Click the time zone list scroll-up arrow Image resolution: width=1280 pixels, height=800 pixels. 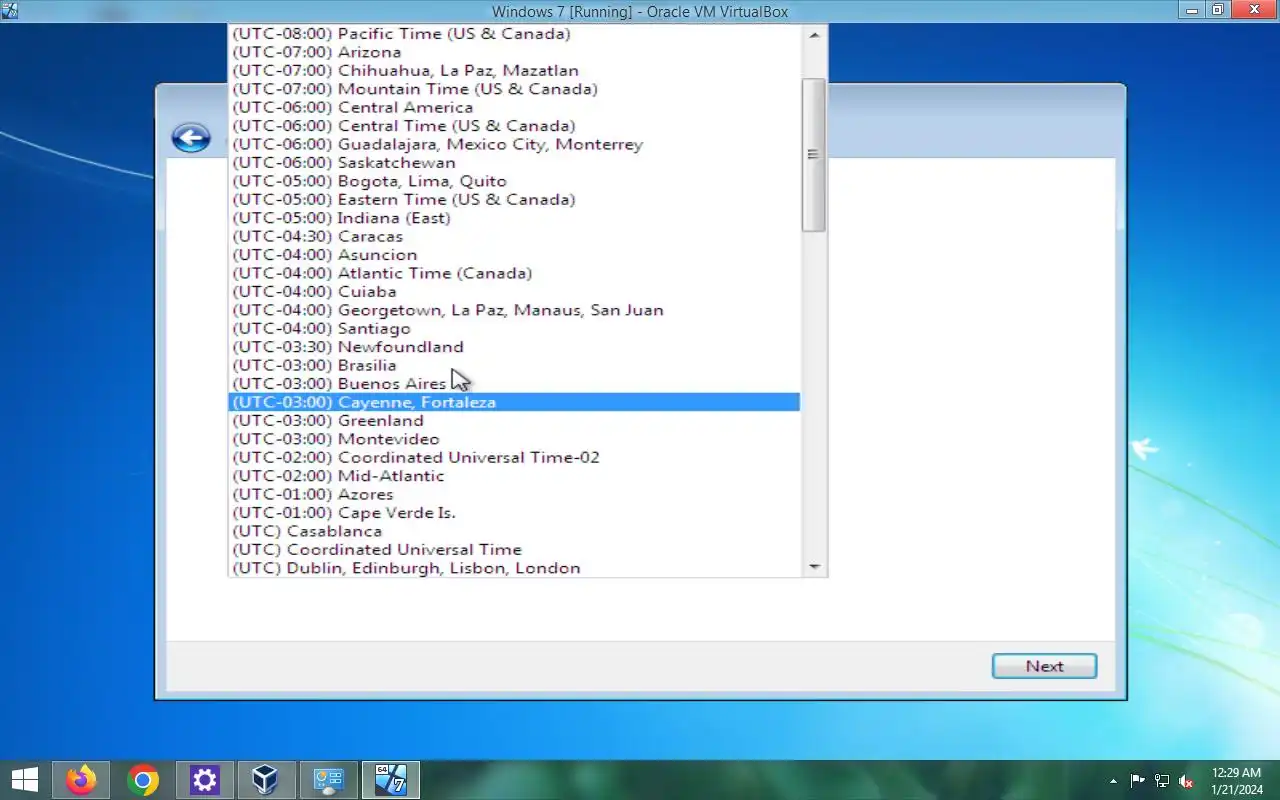[x=814, y=35]
